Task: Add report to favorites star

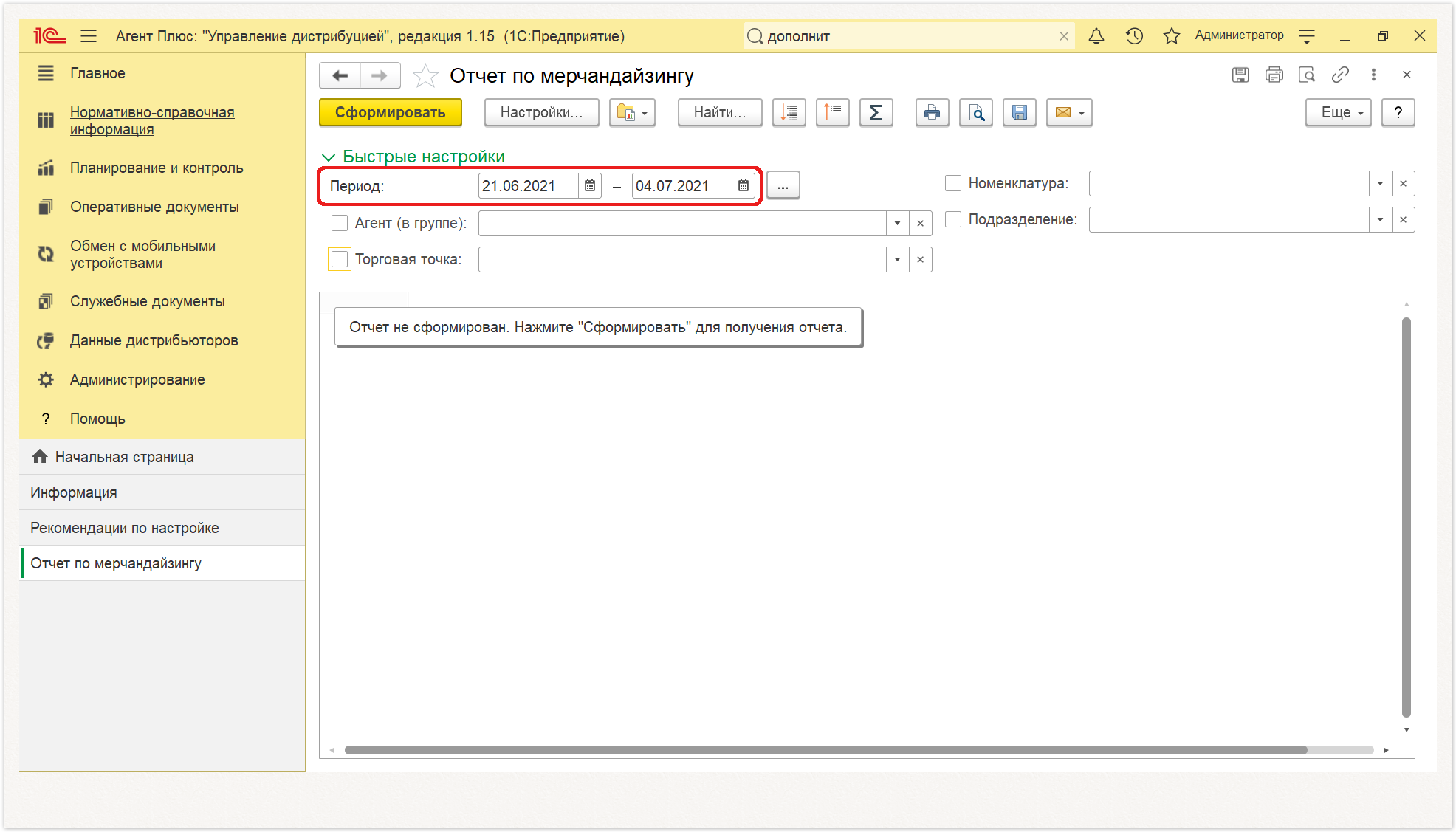Action: [425, 76]
